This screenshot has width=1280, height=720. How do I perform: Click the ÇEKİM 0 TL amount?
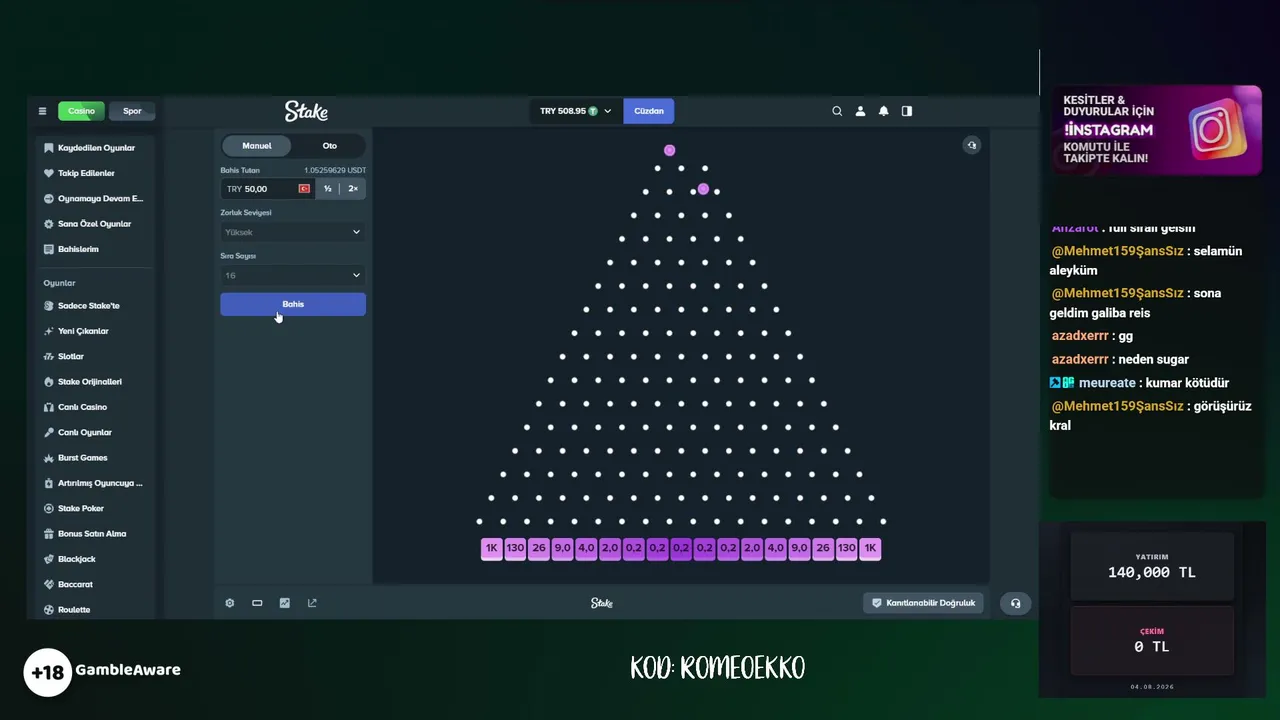[x=1152, y=647]
